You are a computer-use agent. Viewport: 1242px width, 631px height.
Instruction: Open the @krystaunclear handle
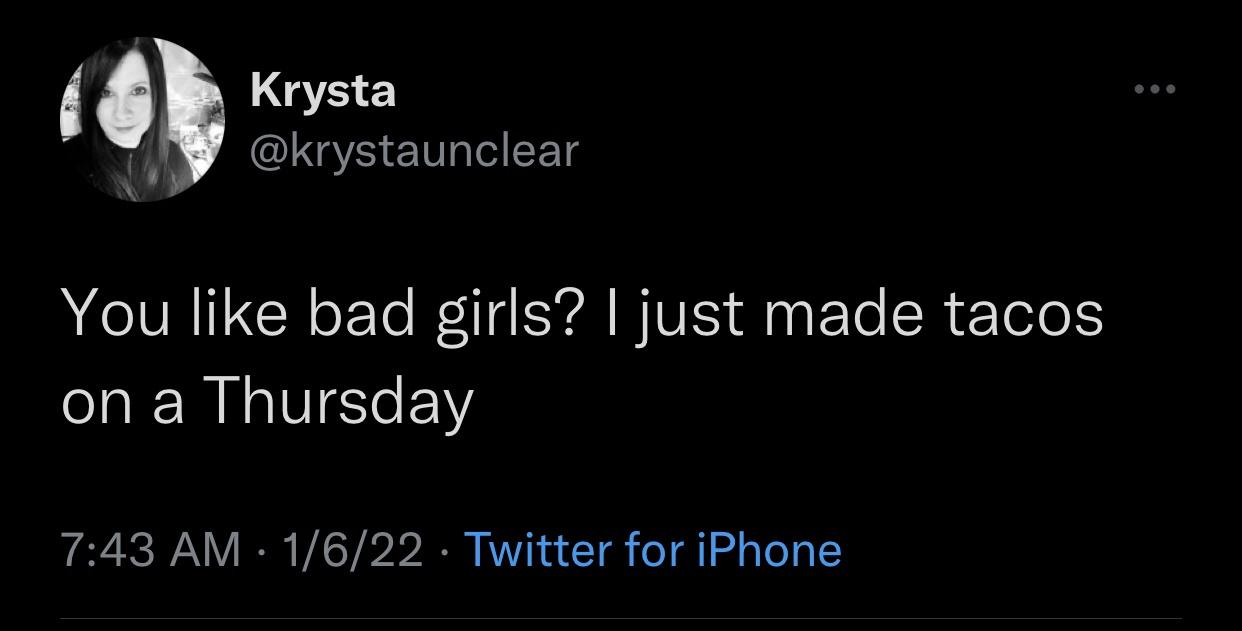[414, 150]
